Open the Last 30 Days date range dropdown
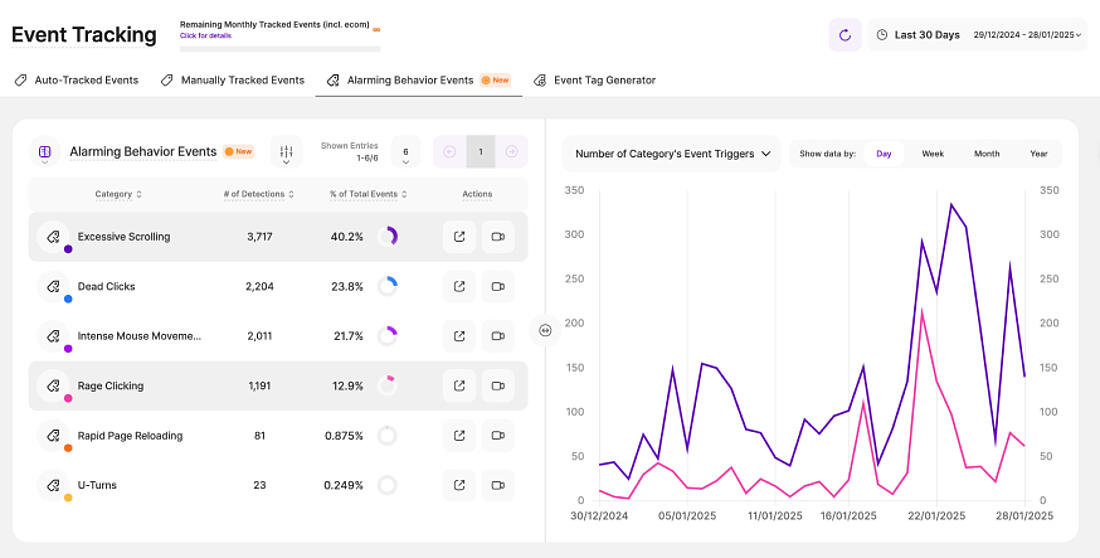This screenshot has width=1100, height=558. pyautogui.click(x=977, y=35)
